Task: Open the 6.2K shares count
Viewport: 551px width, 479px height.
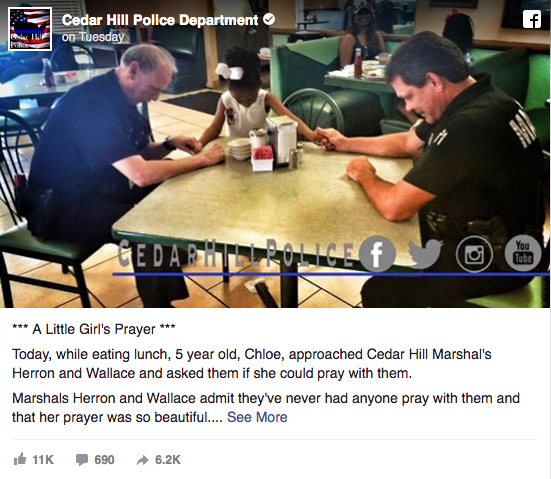Action: (x=168, y=460)
